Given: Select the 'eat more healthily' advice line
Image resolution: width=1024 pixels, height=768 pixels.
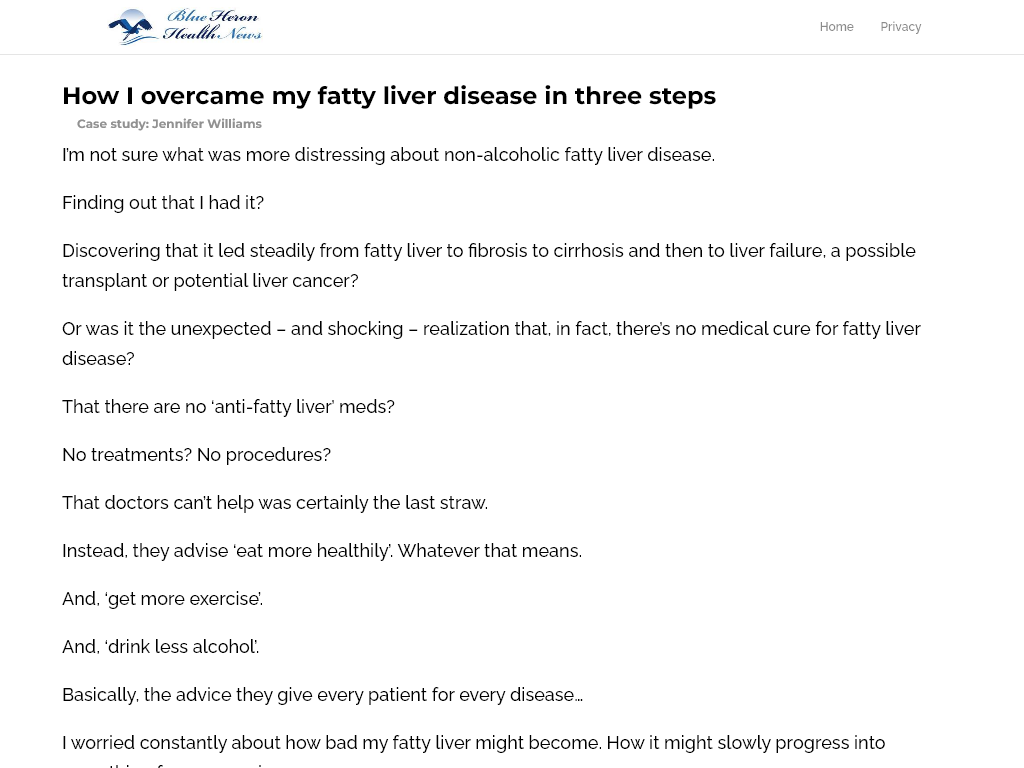Looking at the screenshot, I should click(322, 550).
